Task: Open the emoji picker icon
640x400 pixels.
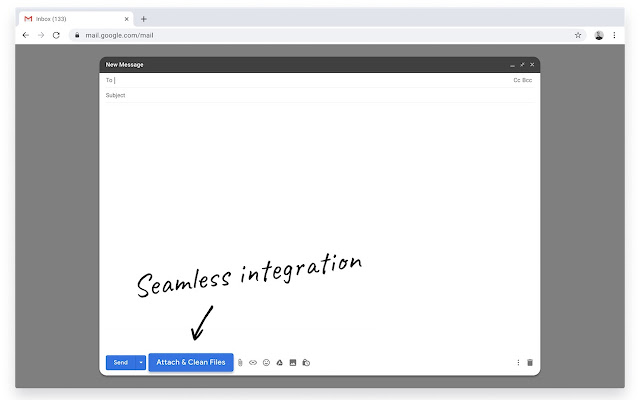Action: click(266, 362)
